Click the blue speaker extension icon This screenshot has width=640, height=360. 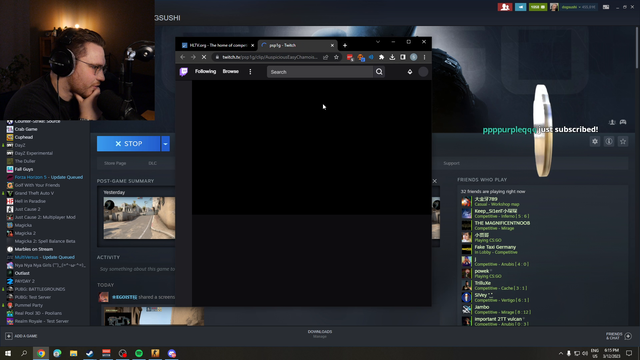click(x=371, y=57)
